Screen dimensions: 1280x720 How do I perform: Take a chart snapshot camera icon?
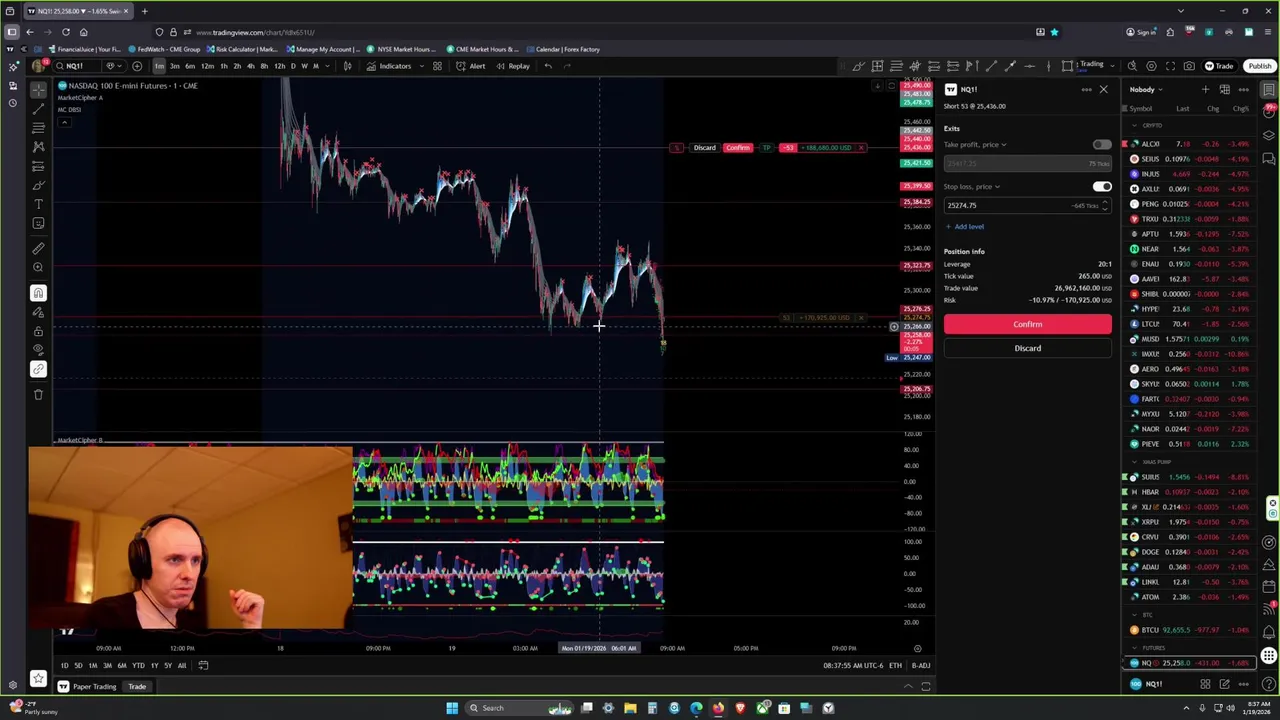[x=1189, y=66]
